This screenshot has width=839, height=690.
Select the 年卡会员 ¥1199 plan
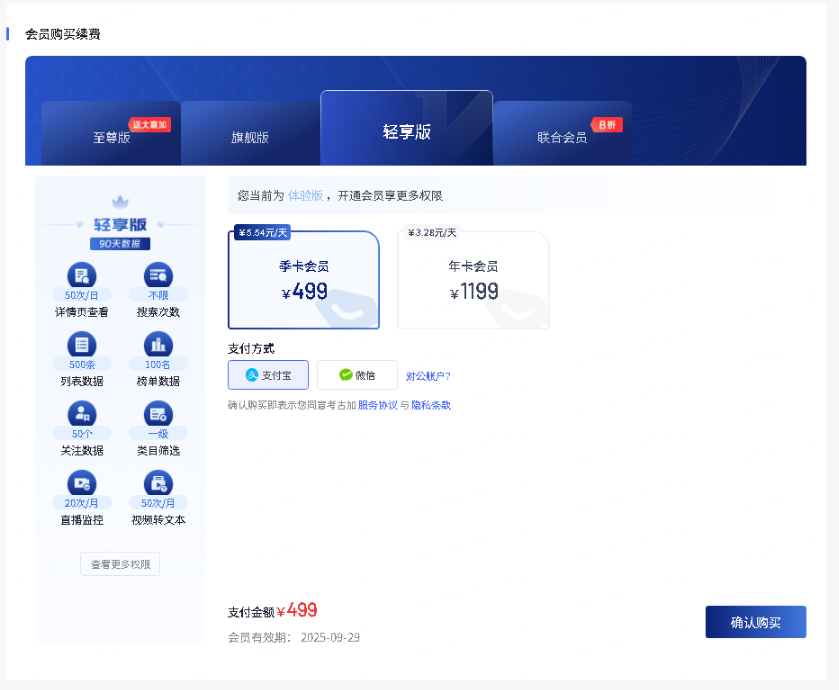coord(473,280)
